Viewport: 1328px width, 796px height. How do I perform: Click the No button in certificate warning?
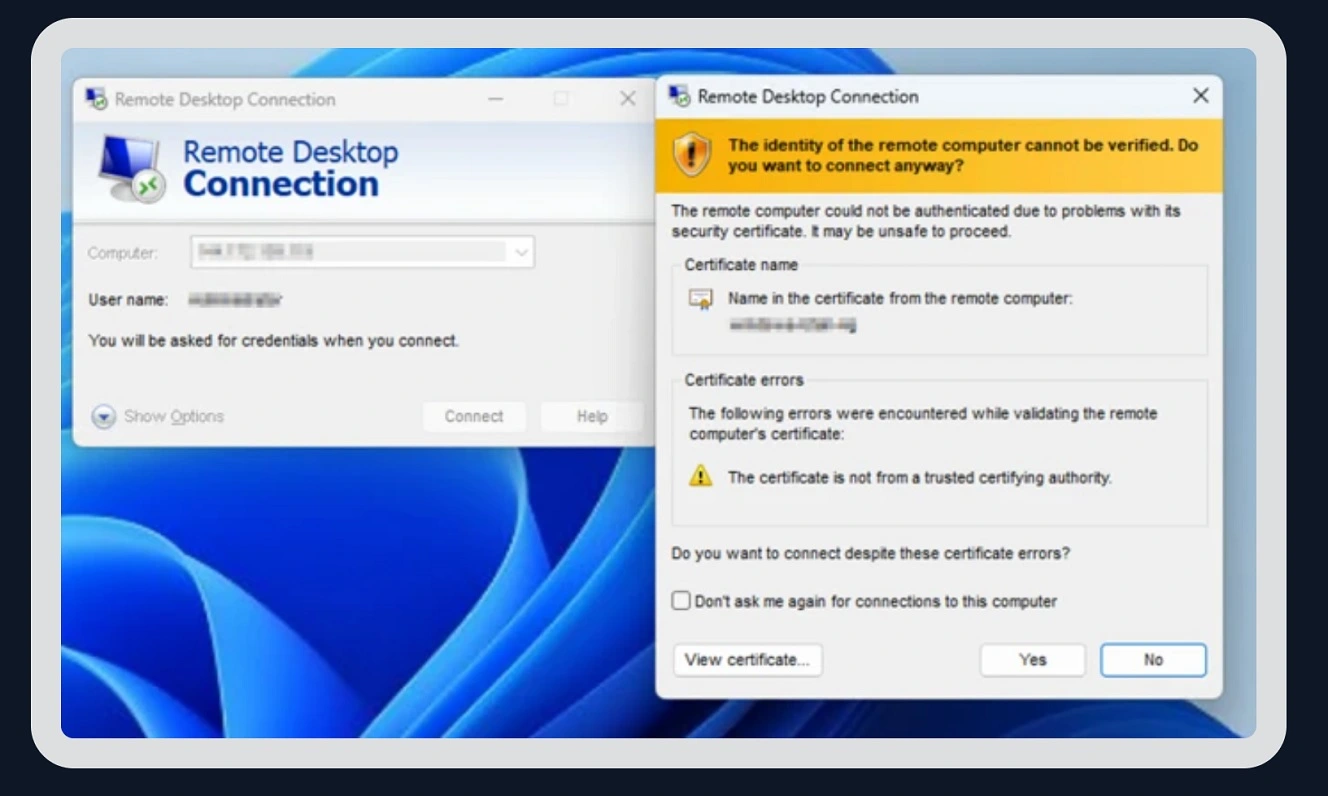coord(1153,660)
